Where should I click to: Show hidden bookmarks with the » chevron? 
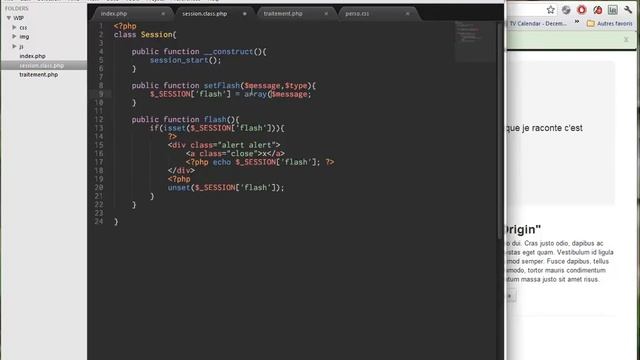(577, 22)
